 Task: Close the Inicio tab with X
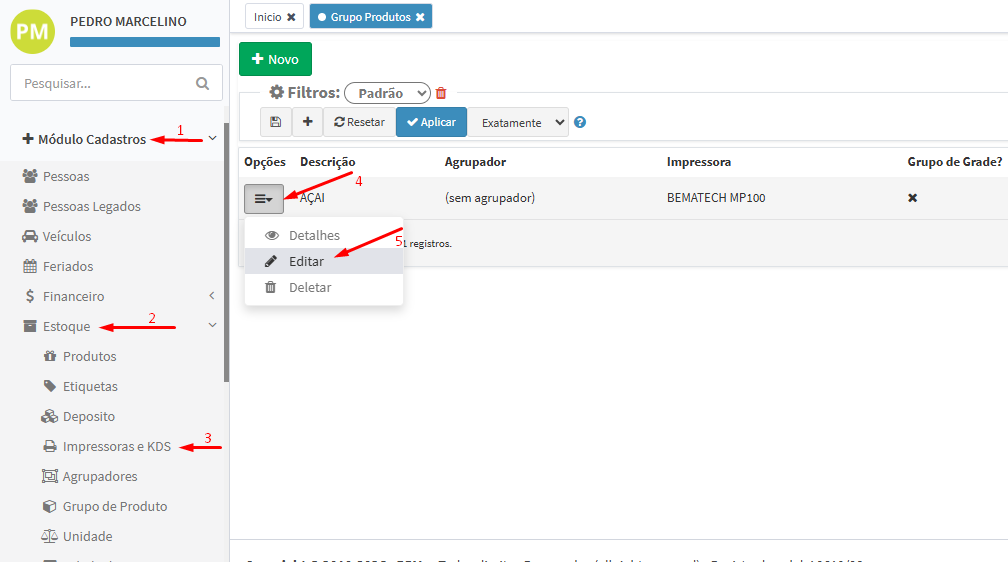(291, 17)
